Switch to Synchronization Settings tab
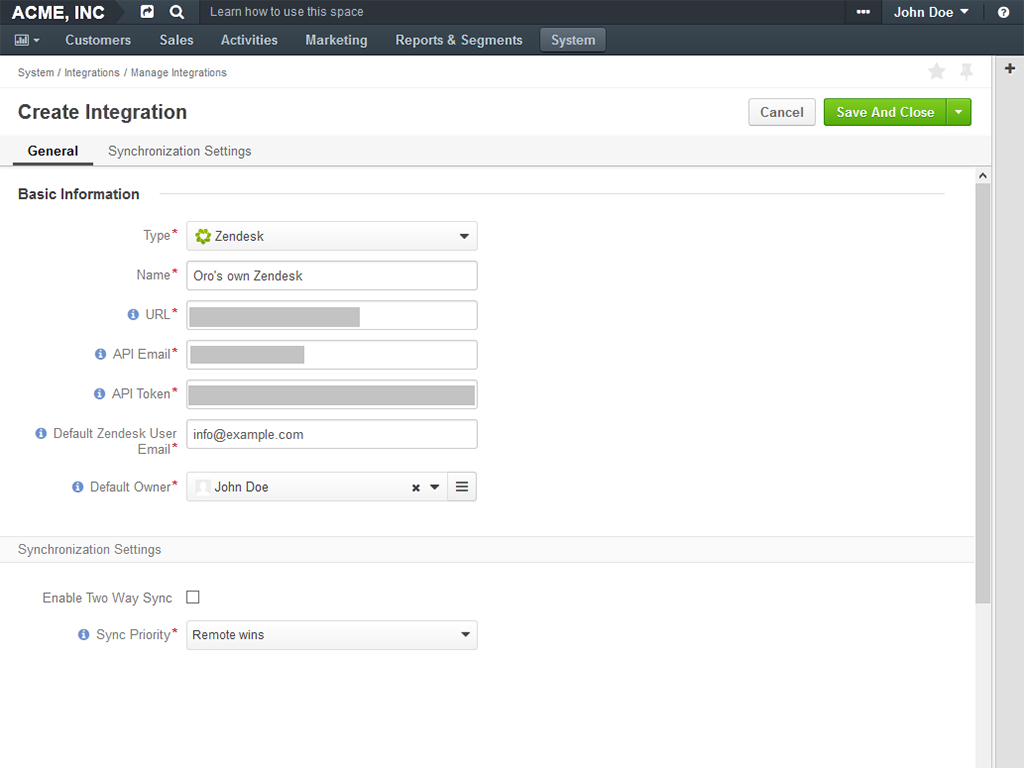This screenshot has height=768, width=1024. tap(179, 151)
